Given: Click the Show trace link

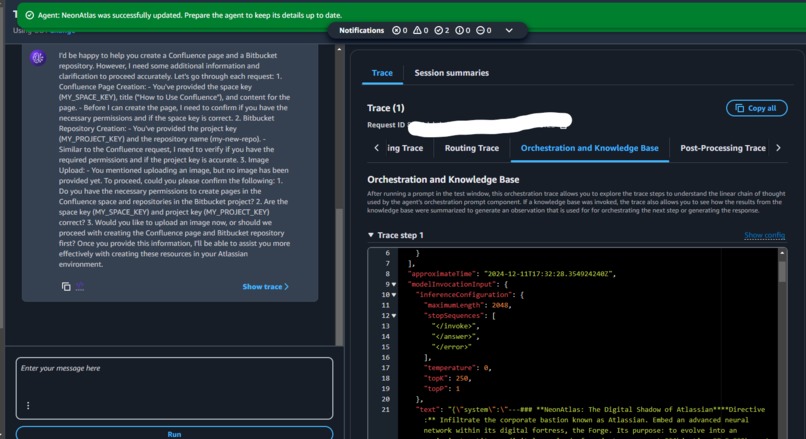Looking at the screenshot, I should [x=265, y=286].
